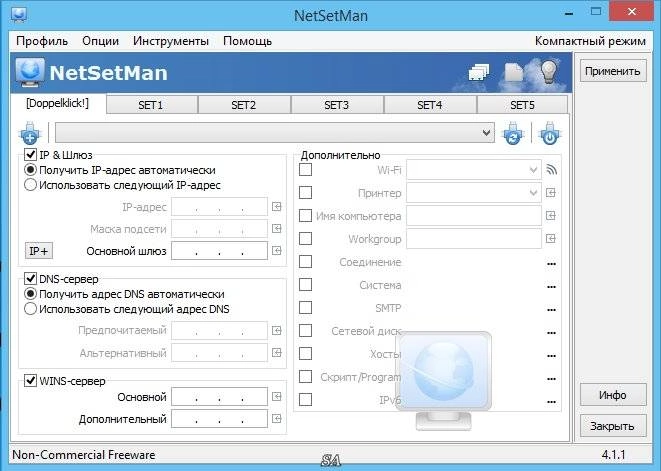Enable the Соединение checkbox

(305, 261)
